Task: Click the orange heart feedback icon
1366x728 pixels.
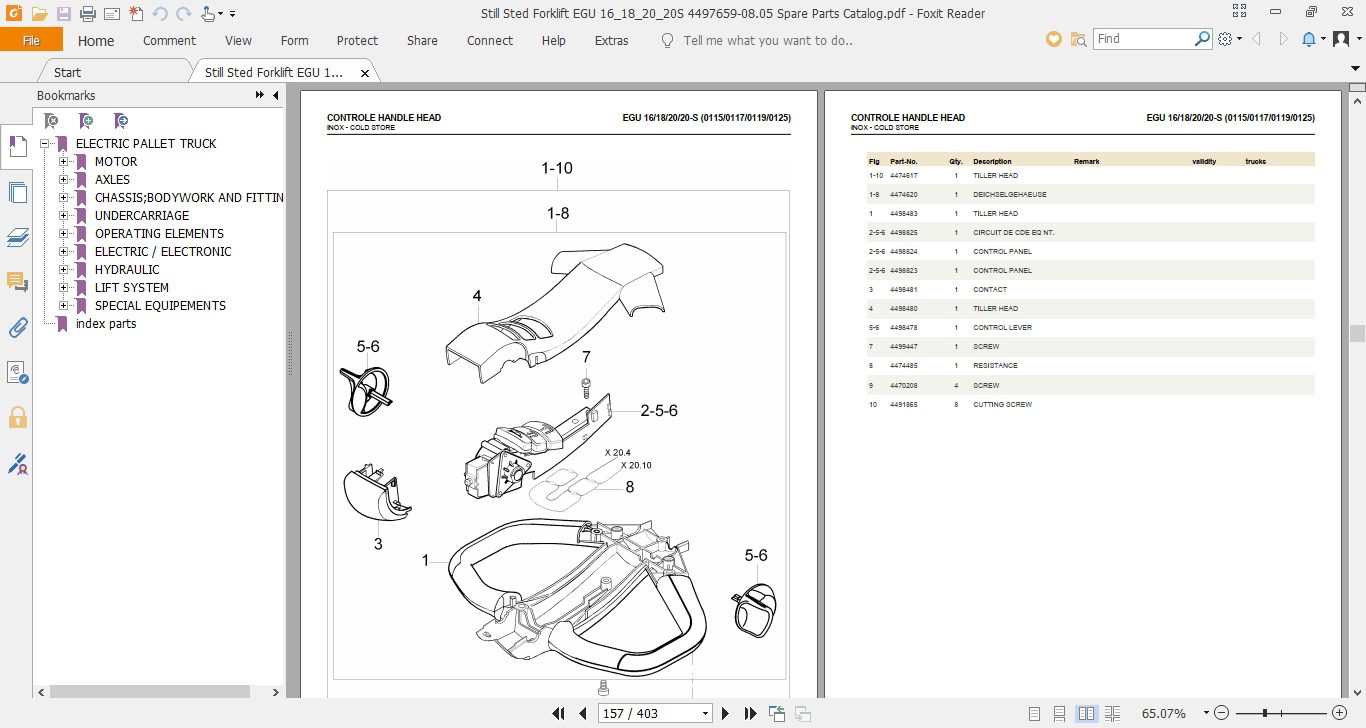Action: (x=1053, y=39)
